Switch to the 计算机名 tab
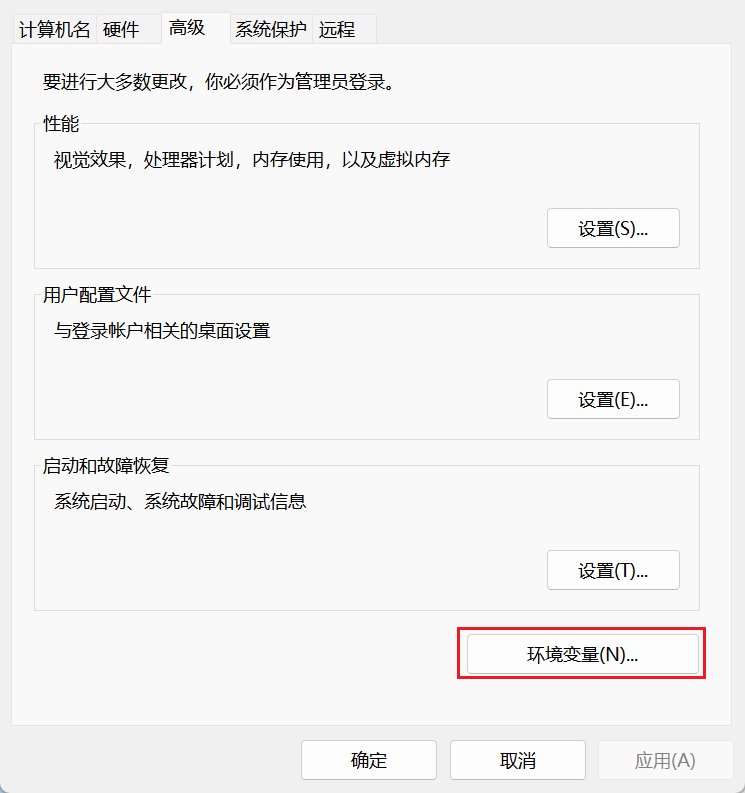Viewport: 745px width, 793px height. 54,30
